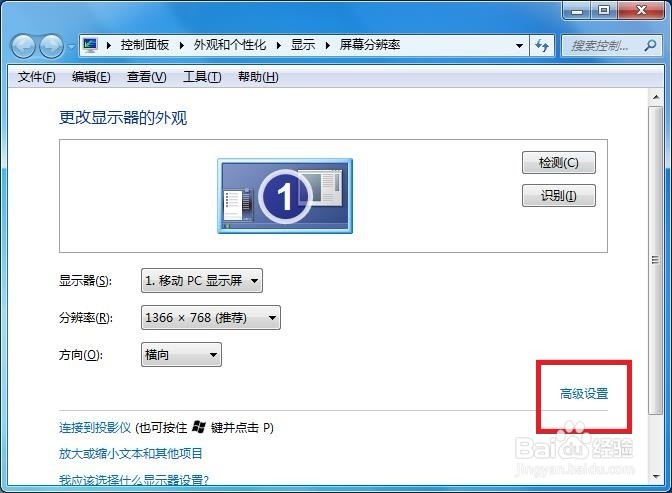The height and width of the screenshot is (493, 672).
Task: Expand arrow before 控制面板 breadcrumb
Action: coord(108,45)
